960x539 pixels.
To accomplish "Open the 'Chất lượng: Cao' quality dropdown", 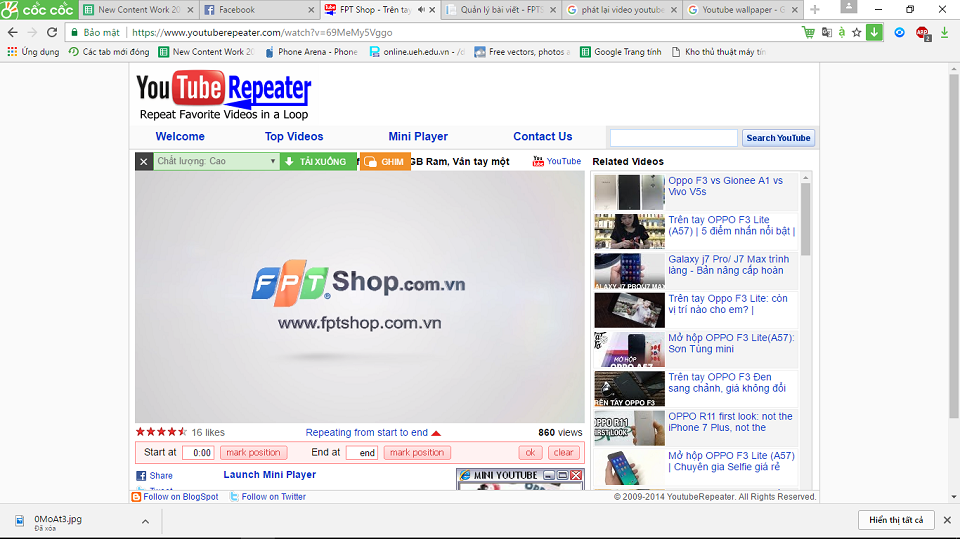I will coord(216,161).
